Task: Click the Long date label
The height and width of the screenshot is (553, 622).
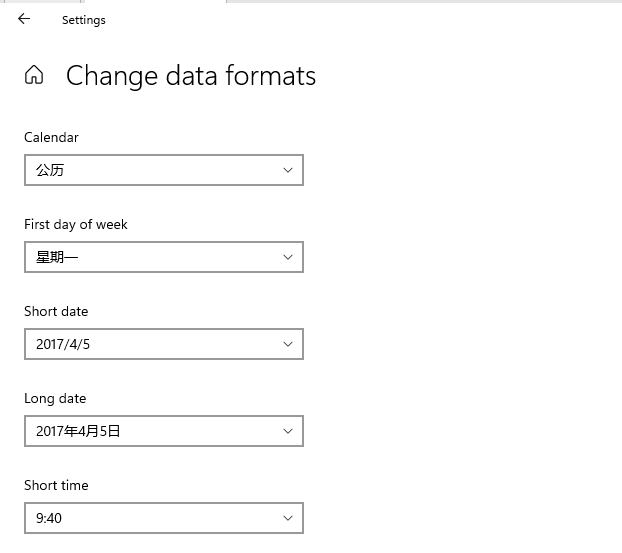Action: pos(55,398)
